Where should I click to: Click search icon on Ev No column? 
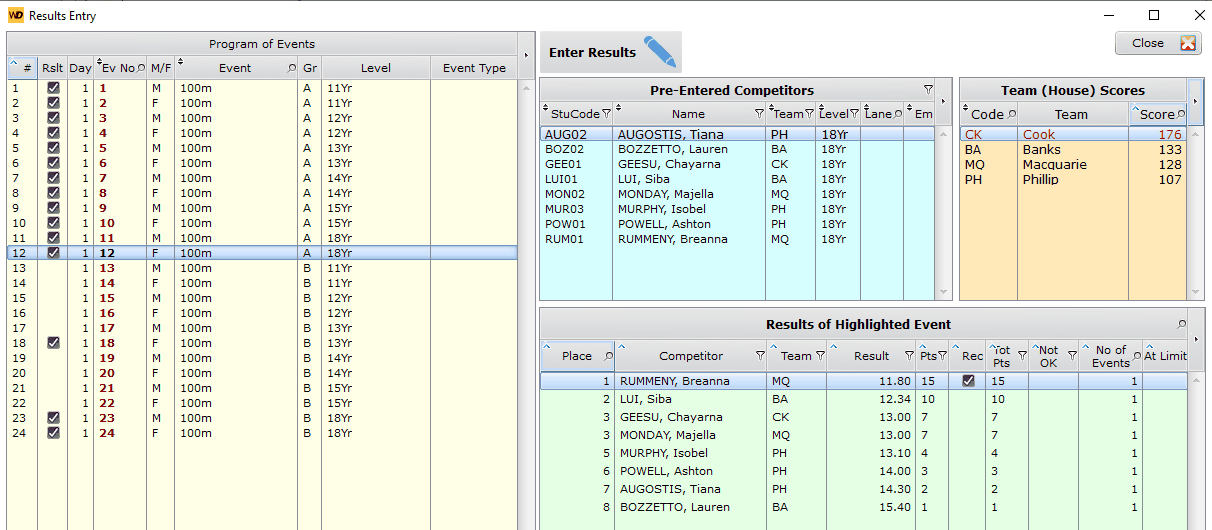(141, 68)
